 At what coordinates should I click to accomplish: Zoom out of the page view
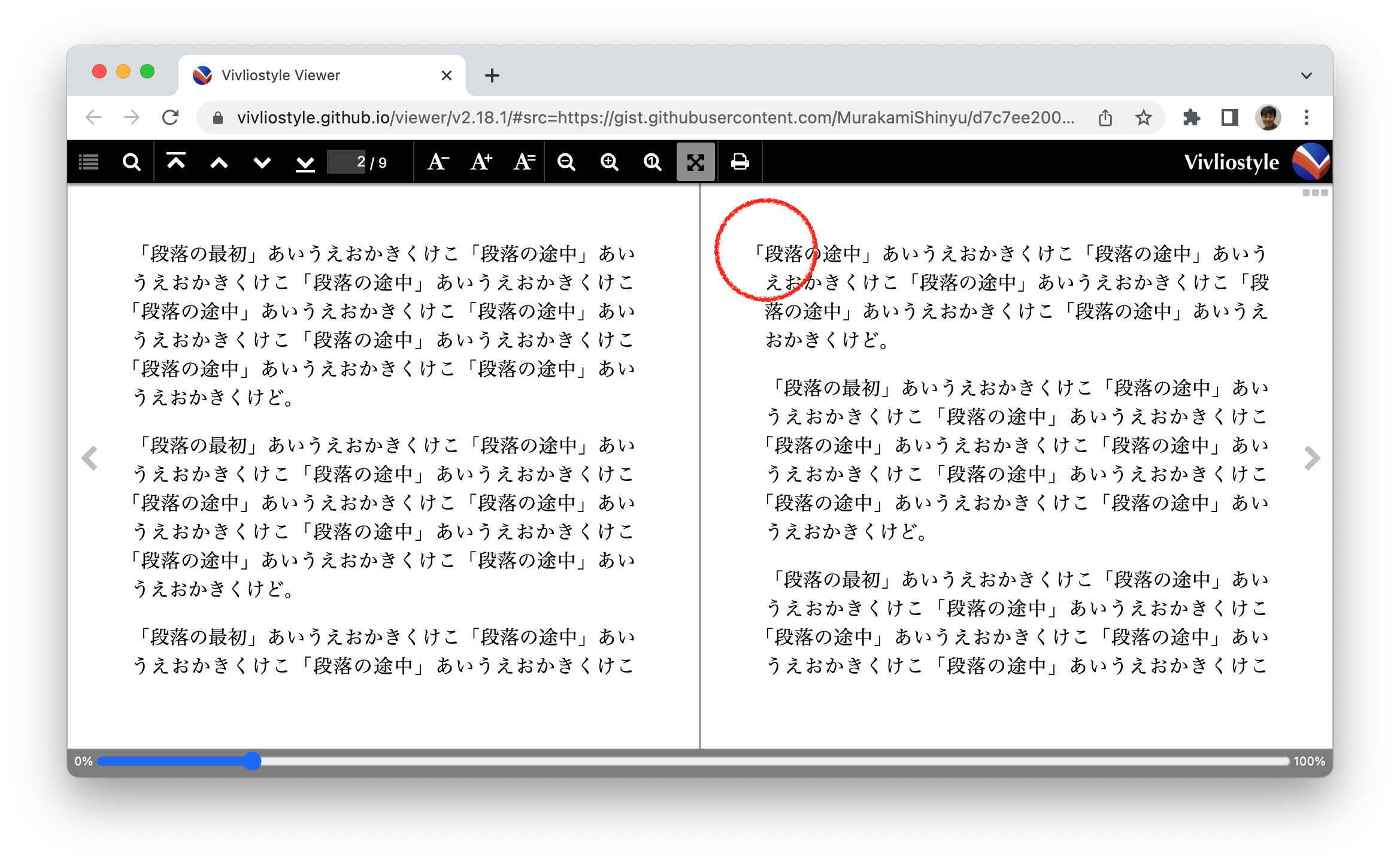click(566, 162)
